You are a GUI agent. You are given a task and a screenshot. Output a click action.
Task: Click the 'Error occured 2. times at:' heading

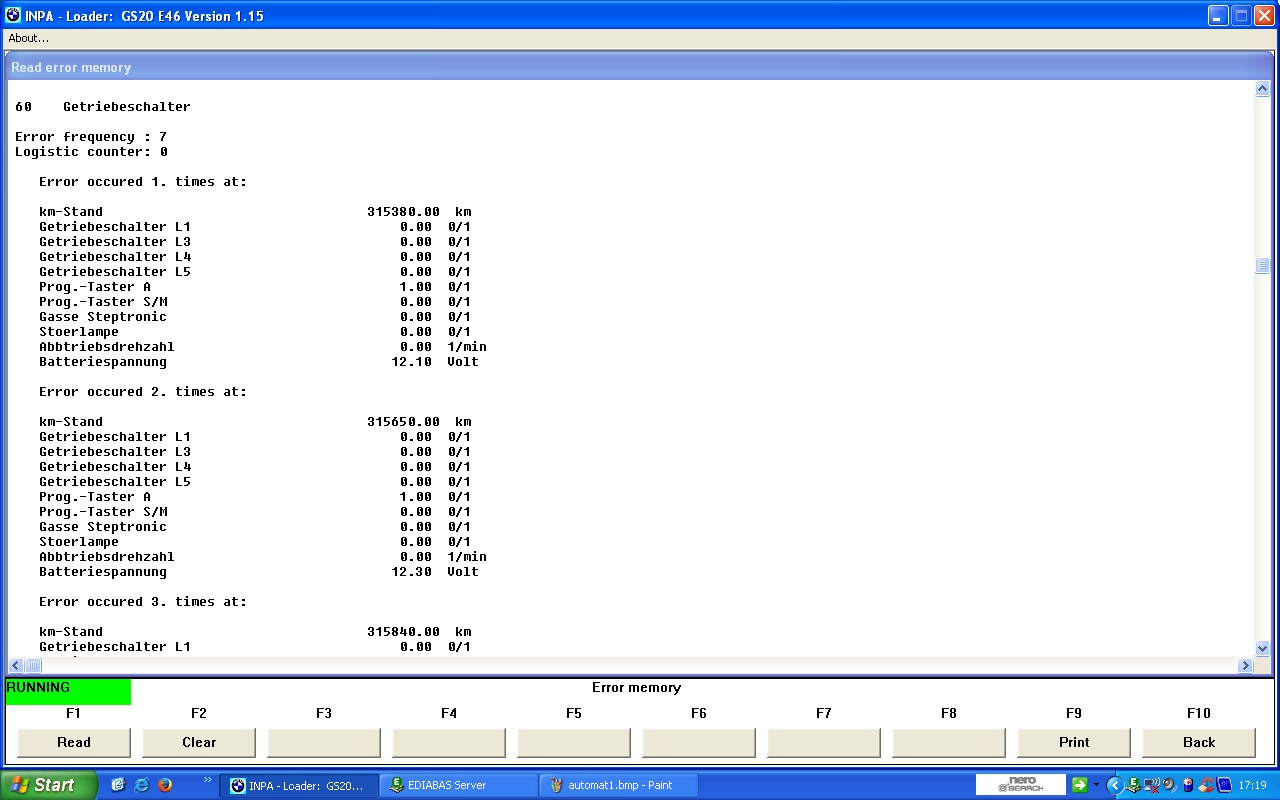click(143, 392)
